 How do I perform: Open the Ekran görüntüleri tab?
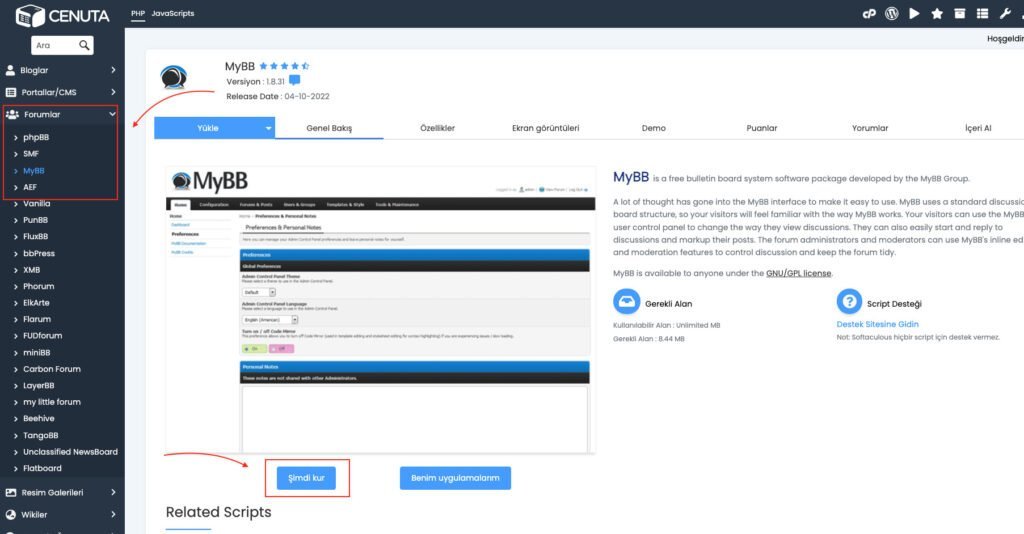[x=545, y=128]
